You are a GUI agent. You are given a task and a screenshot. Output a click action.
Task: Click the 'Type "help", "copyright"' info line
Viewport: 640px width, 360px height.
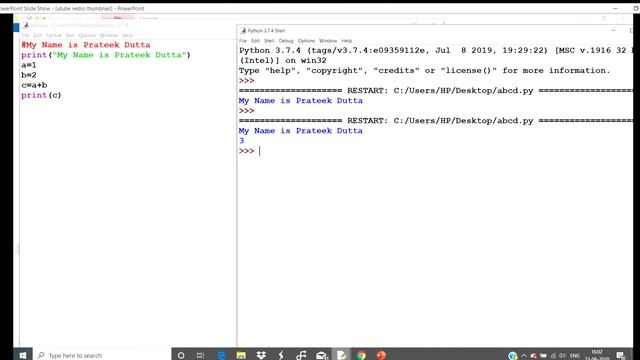(x=424, y=71)
